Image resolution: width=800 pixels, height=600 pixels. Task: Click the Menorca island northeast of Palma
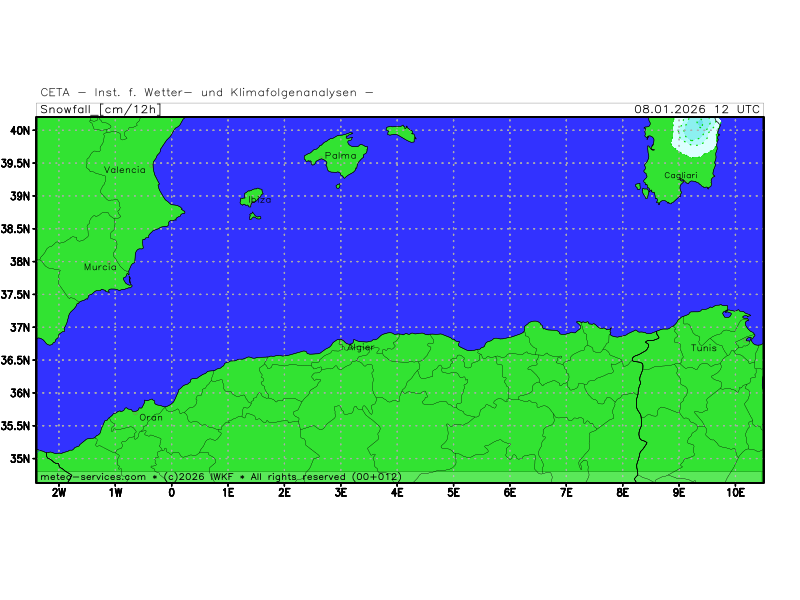point(400,133)
